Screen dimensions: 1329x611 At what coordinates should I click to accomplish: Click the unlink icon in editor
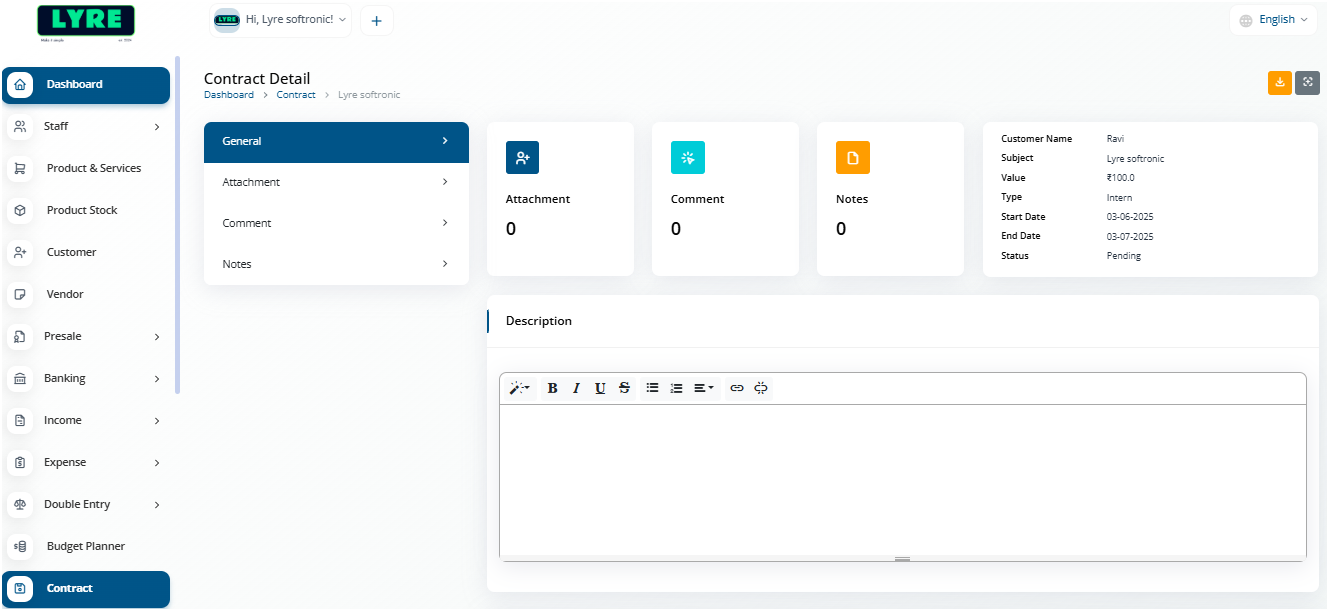[x=761, y=388]
